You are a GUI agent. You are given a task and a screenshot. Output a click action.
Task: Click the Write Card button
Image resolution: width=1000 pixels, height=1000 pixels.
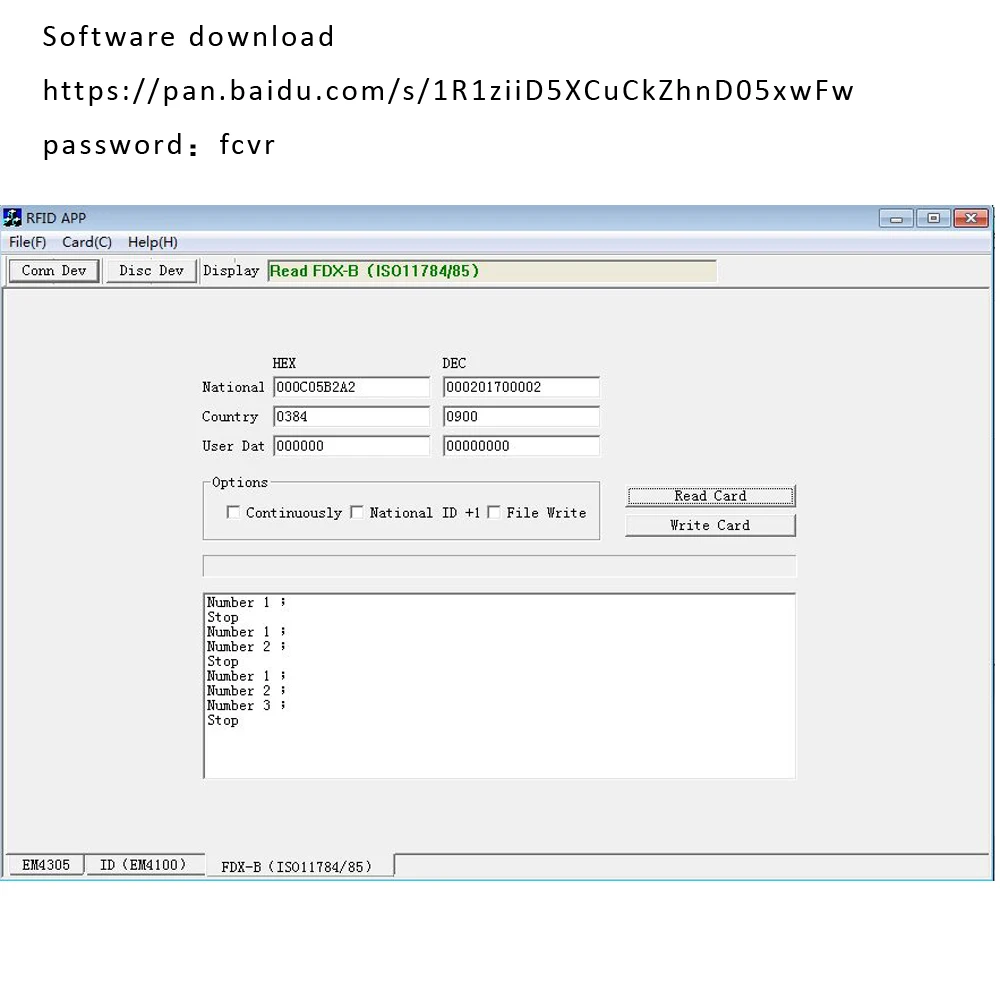(x=710, y=526)
